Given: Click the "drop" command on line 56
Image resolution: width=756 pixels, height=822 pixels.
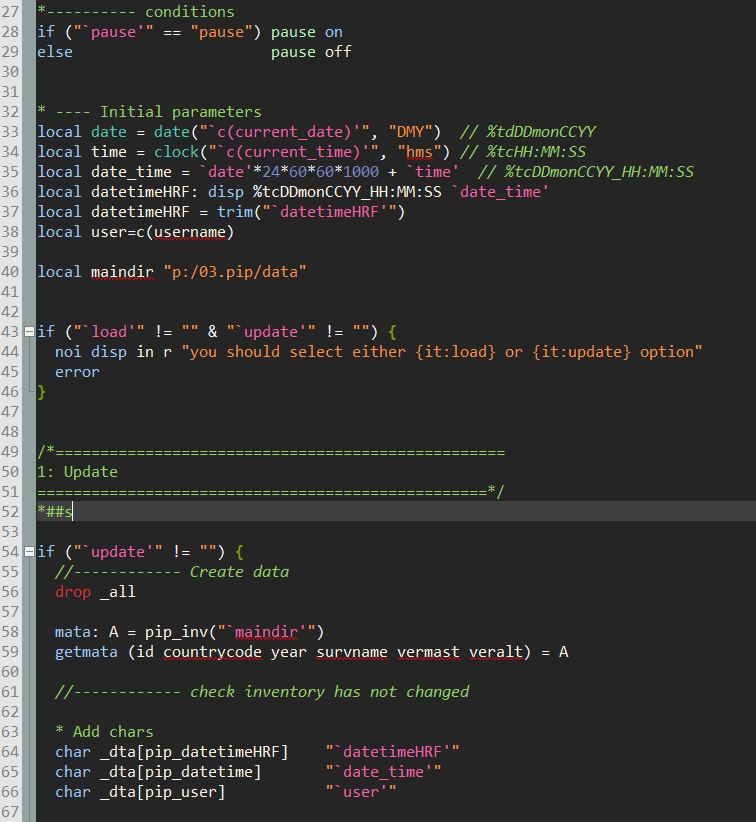Looking at the screenshot, I should (x=72, y=592).
